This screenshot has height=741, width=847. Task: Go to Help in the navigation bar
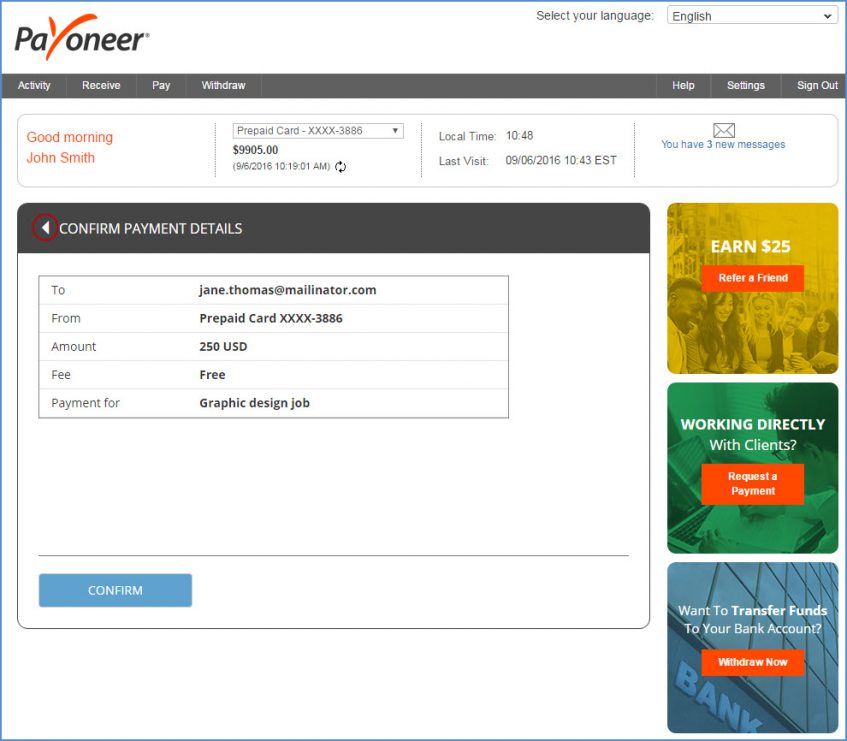click(683, 85)
